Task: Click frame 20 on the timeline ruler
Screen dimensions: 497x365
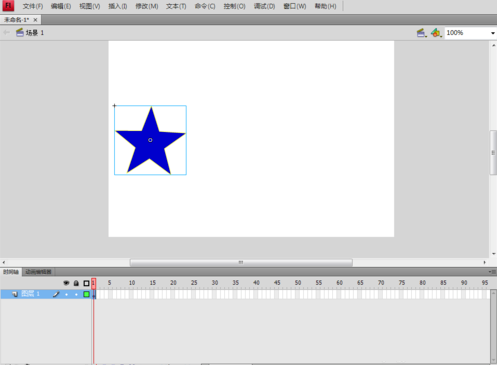Action: (173, 283)
